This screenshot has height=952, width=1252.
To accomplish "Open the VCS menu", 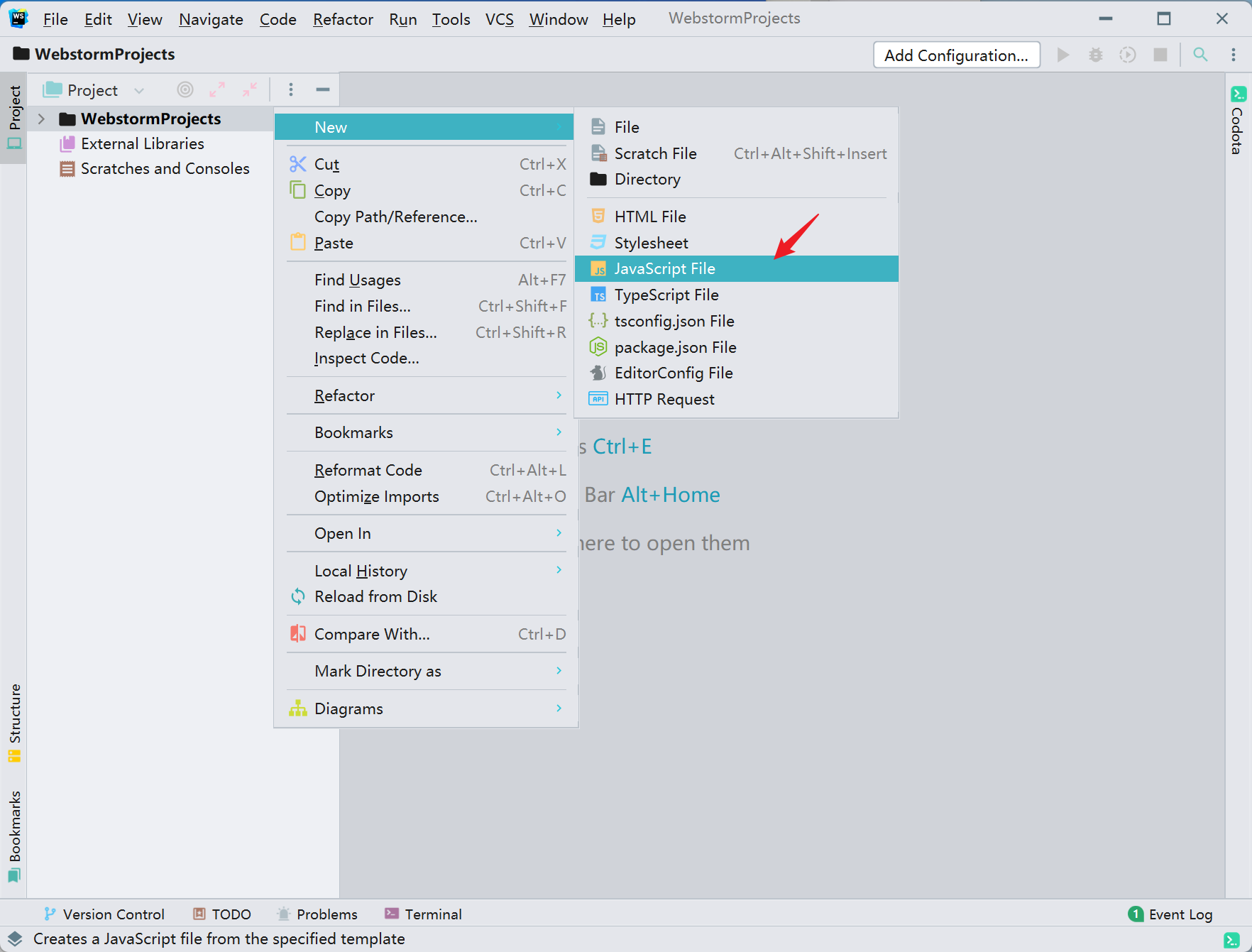I will tap(499, 19).
